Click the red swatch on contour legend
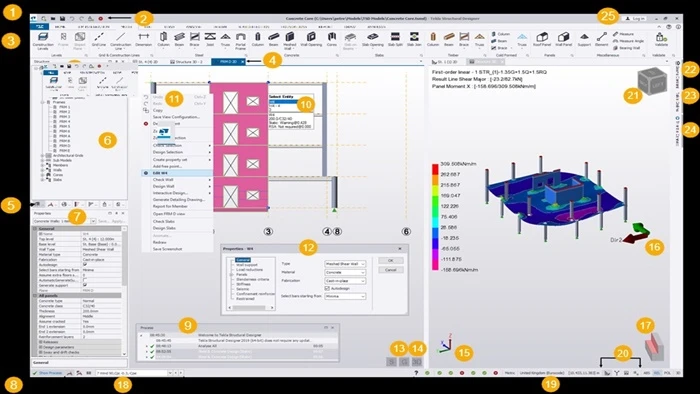The height and width of the screenshot is (394, 700). click(x=435, y=170)
